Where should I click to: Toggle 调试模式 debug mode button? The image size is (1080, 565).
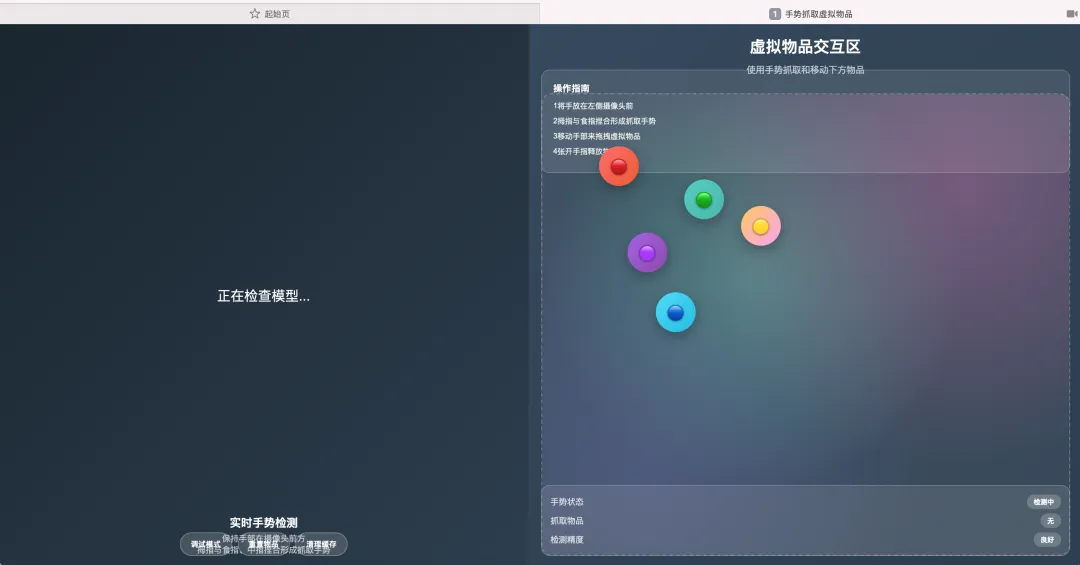206,544
